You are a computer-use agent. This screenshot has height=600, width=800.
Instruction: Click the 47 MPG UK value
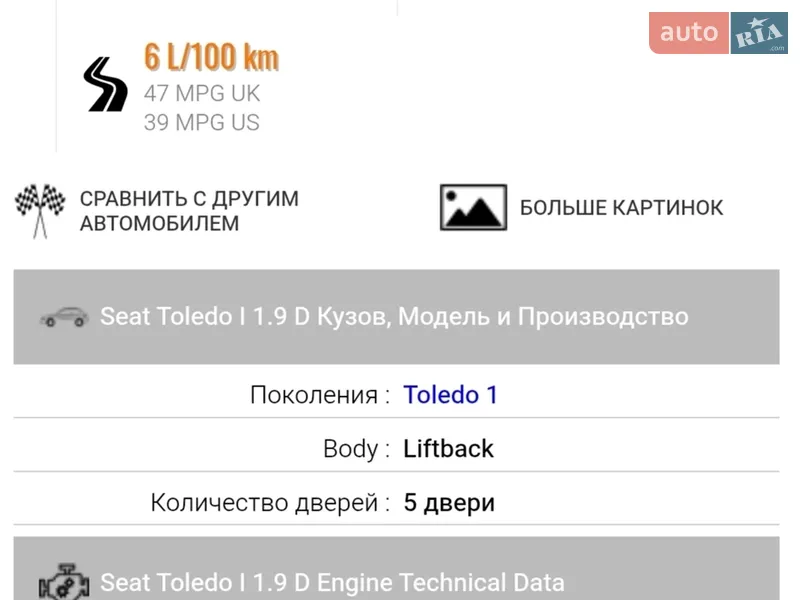[x=201, y=93]
